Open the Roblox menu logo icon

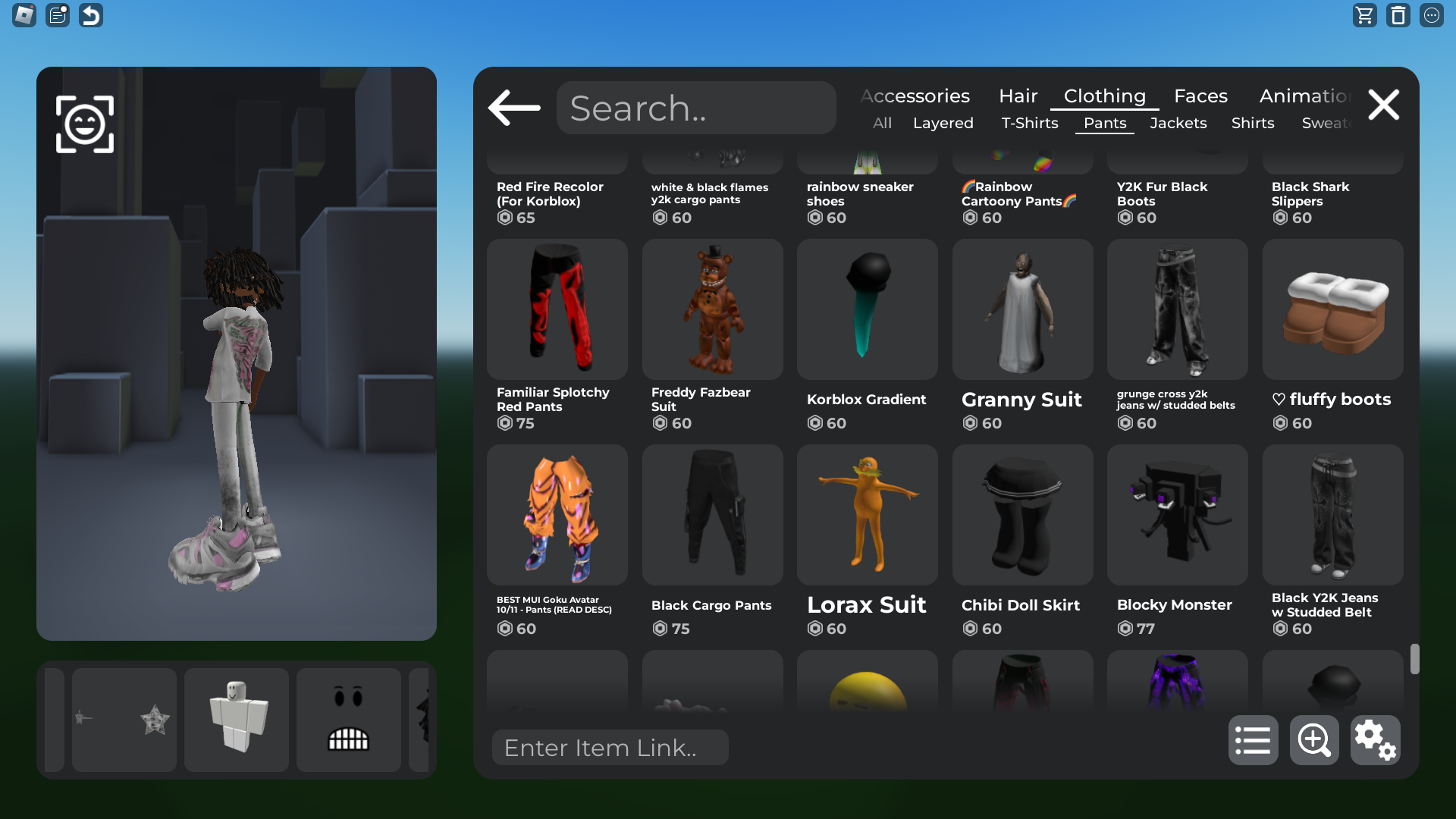24,15
